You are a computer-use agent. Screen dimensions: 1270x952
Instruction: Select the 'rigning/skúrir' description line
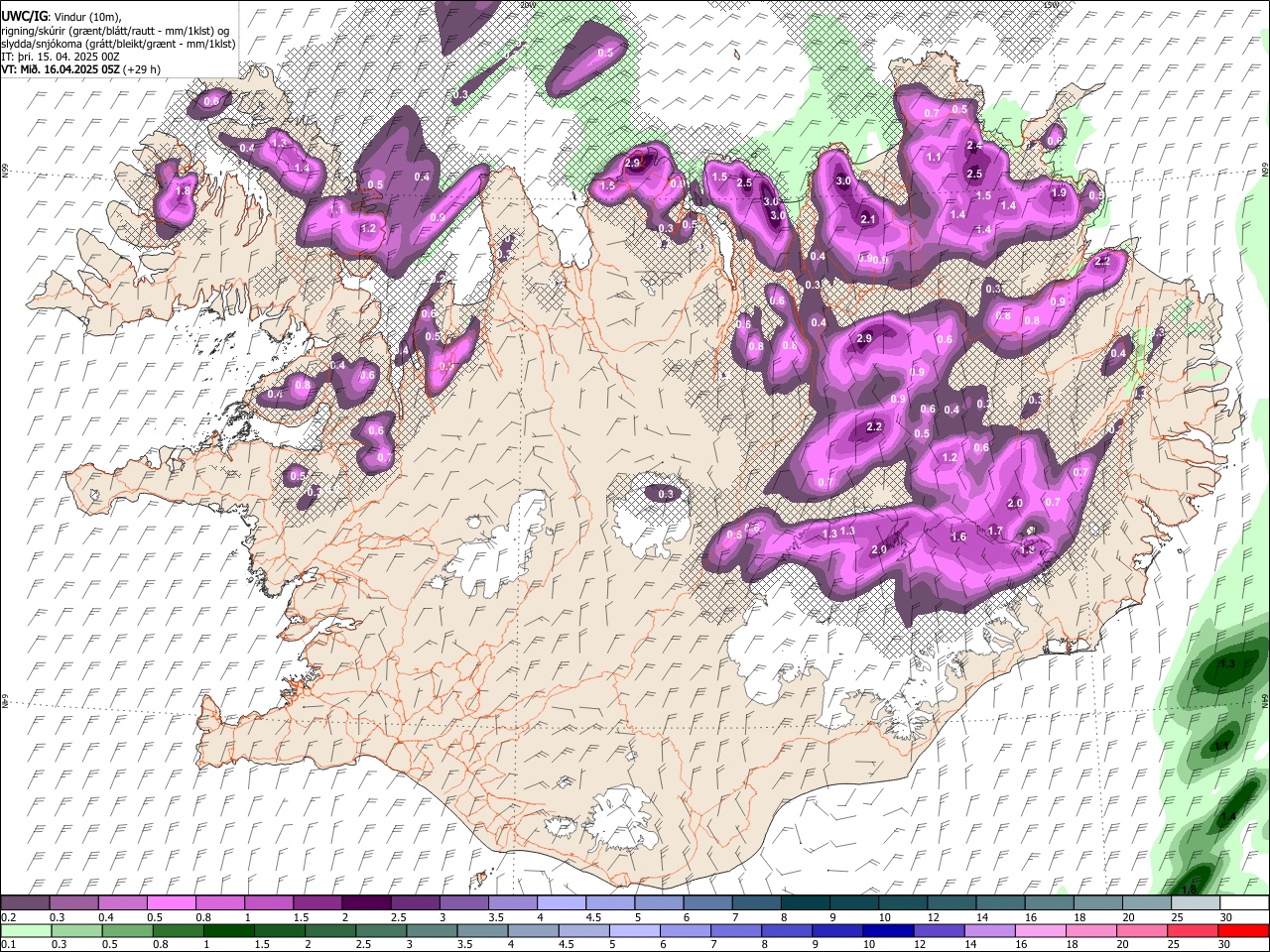point(117,30)
